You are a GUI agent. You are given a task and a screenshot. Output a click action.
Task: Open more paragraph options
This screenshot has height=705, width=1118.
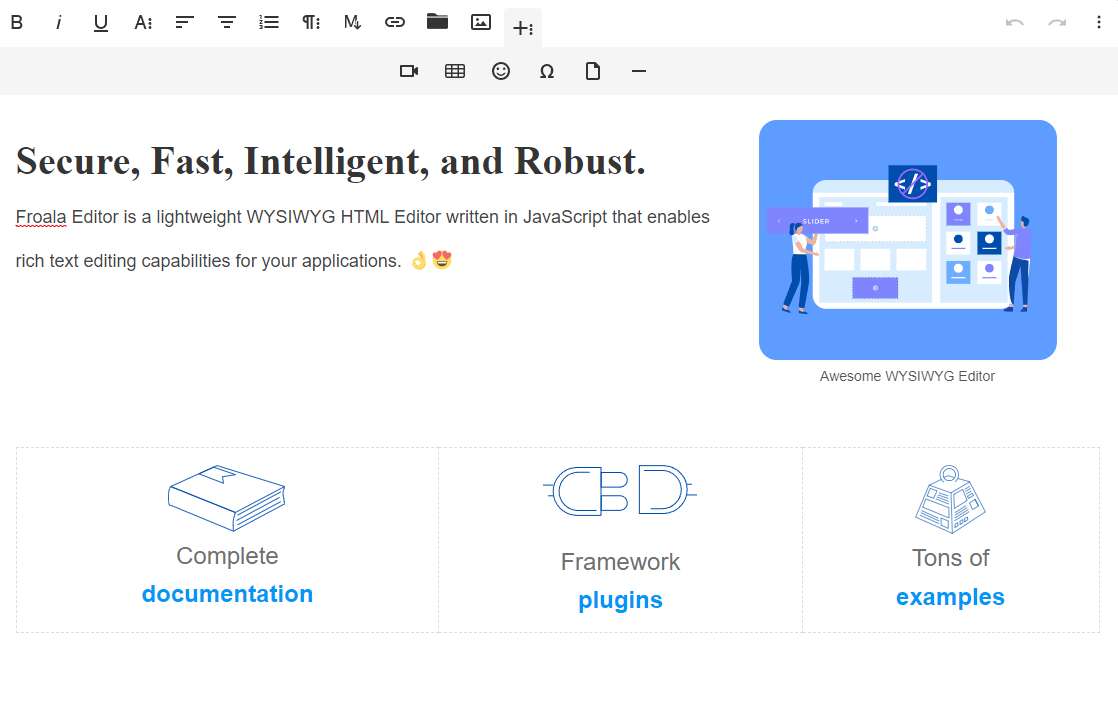coord(311,23)
